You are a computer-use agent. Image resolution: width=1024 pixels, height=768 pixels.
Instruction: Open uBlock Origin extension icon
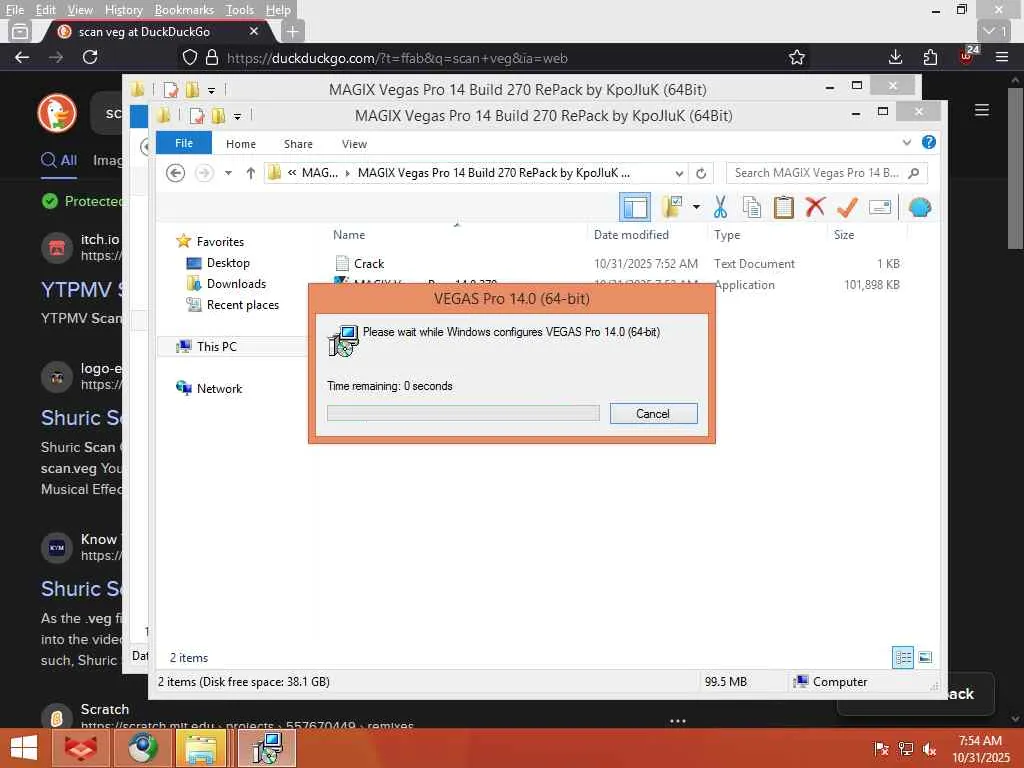967,56
